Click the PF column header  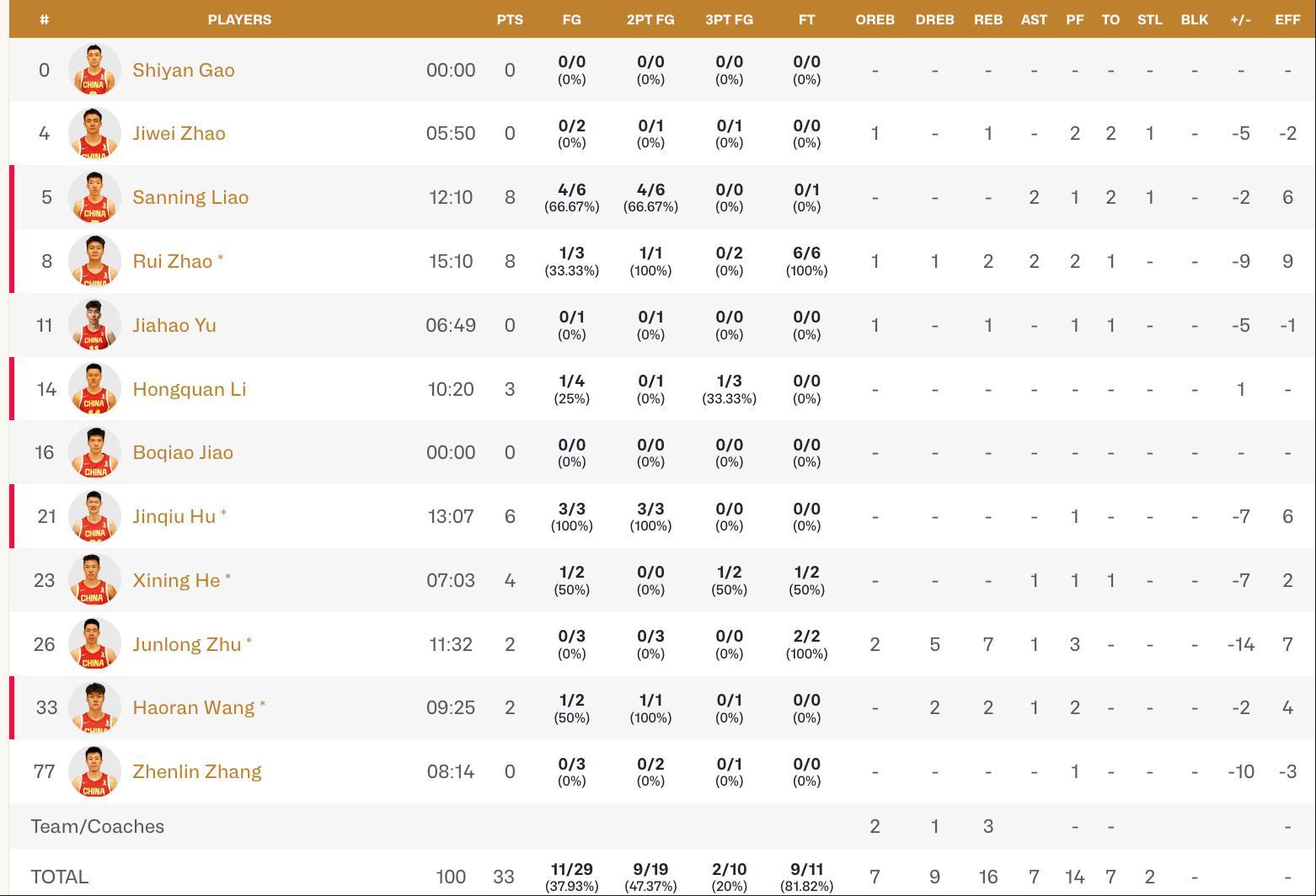(x=1074, y=19)
